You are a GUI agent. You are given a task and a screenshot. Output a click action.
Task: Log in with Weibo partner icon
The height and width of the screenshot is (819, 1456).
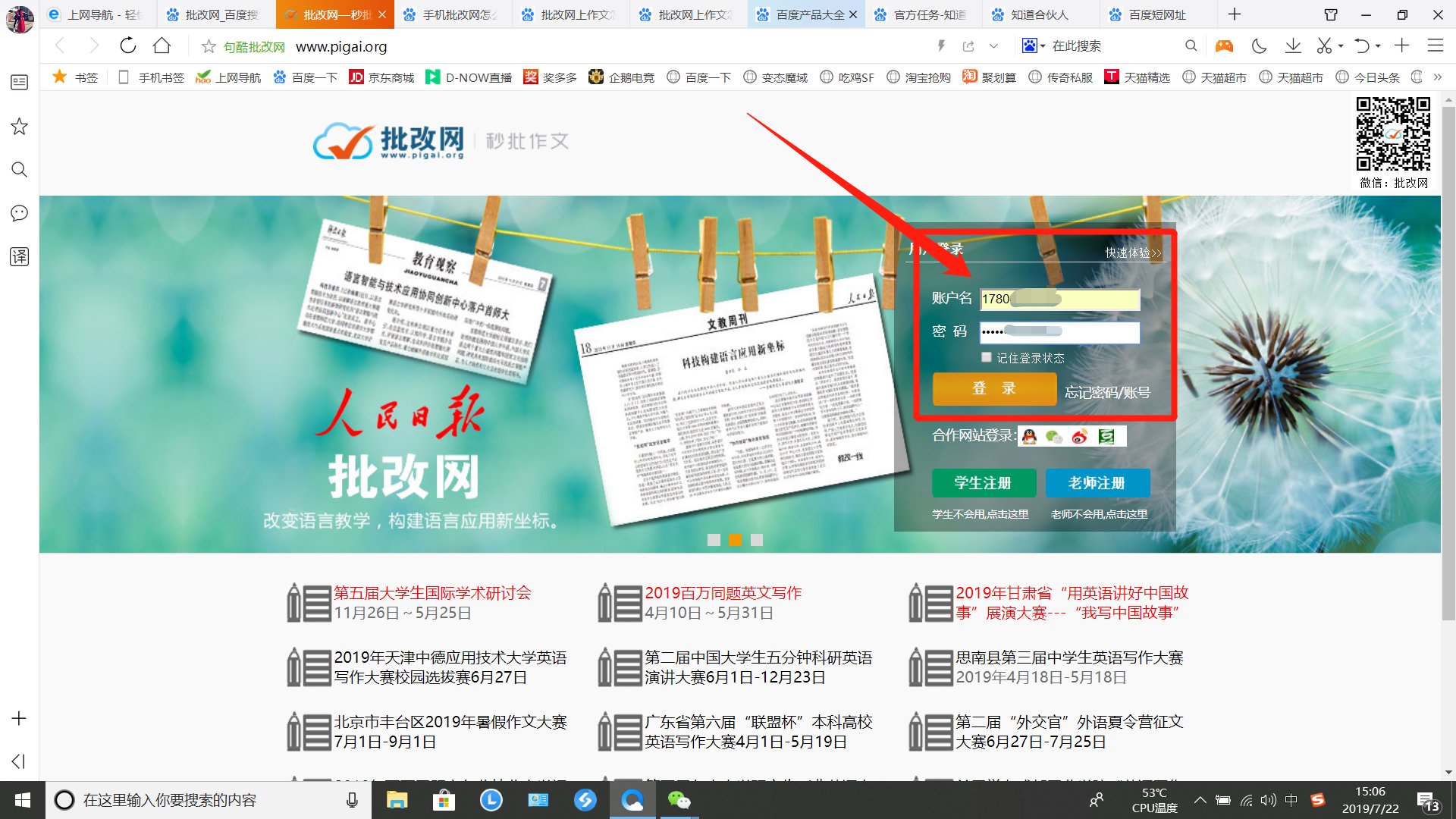tap(1080, 436)
